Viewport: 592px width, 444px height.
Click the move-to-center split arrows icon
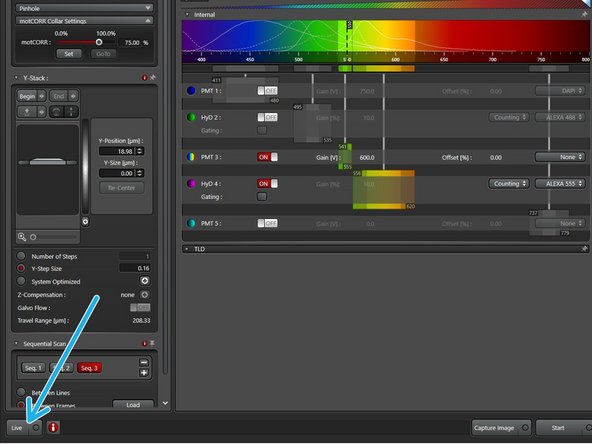click(71, 112)
